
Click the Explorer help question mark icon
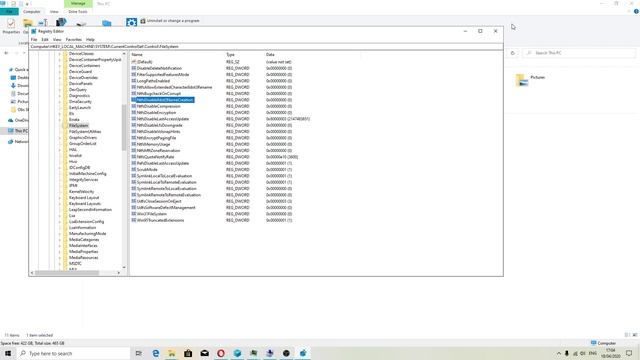(x=636, y=11)
